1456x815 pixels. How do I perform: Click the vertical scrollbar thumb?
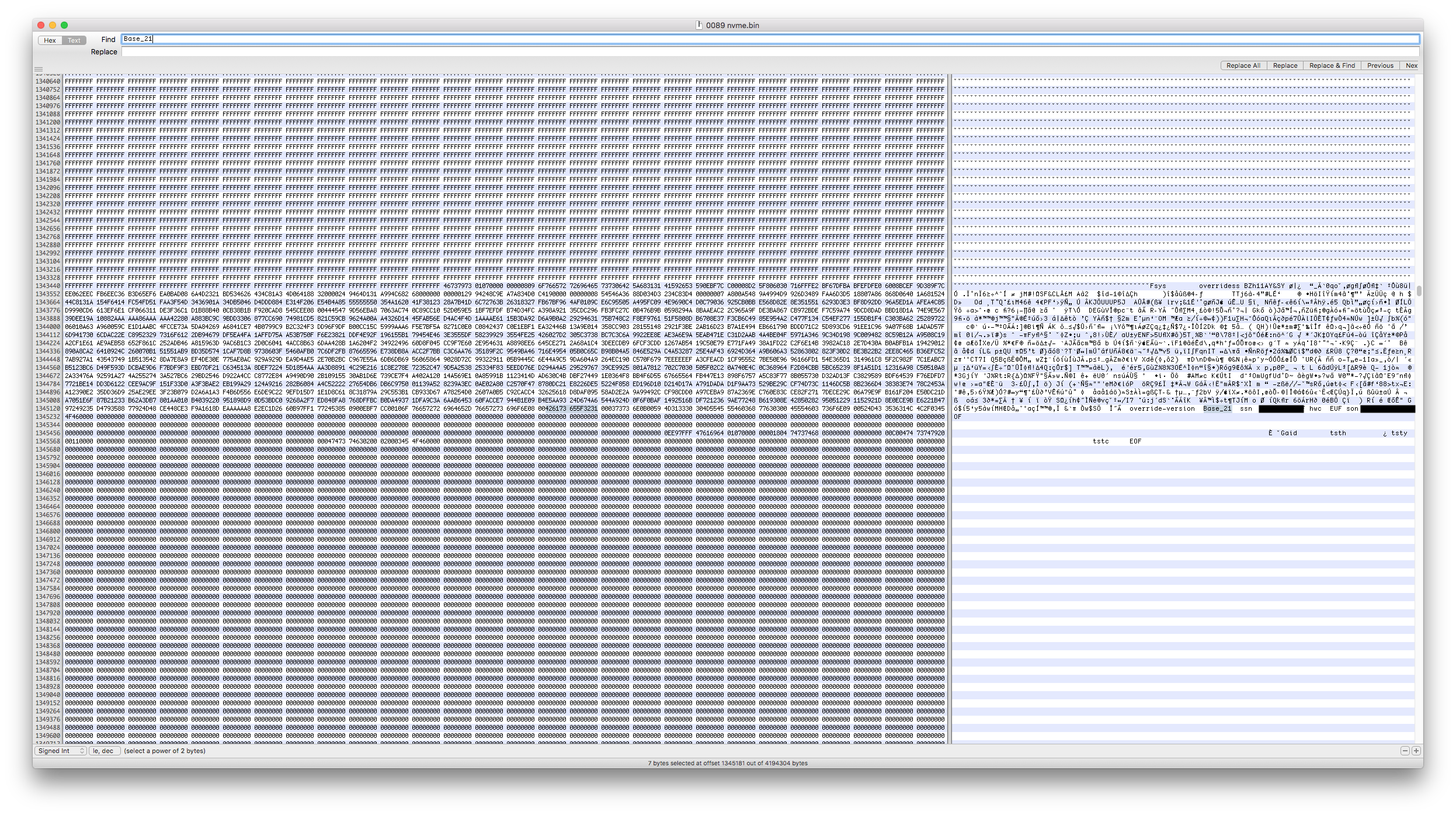tap(1419, 290)
